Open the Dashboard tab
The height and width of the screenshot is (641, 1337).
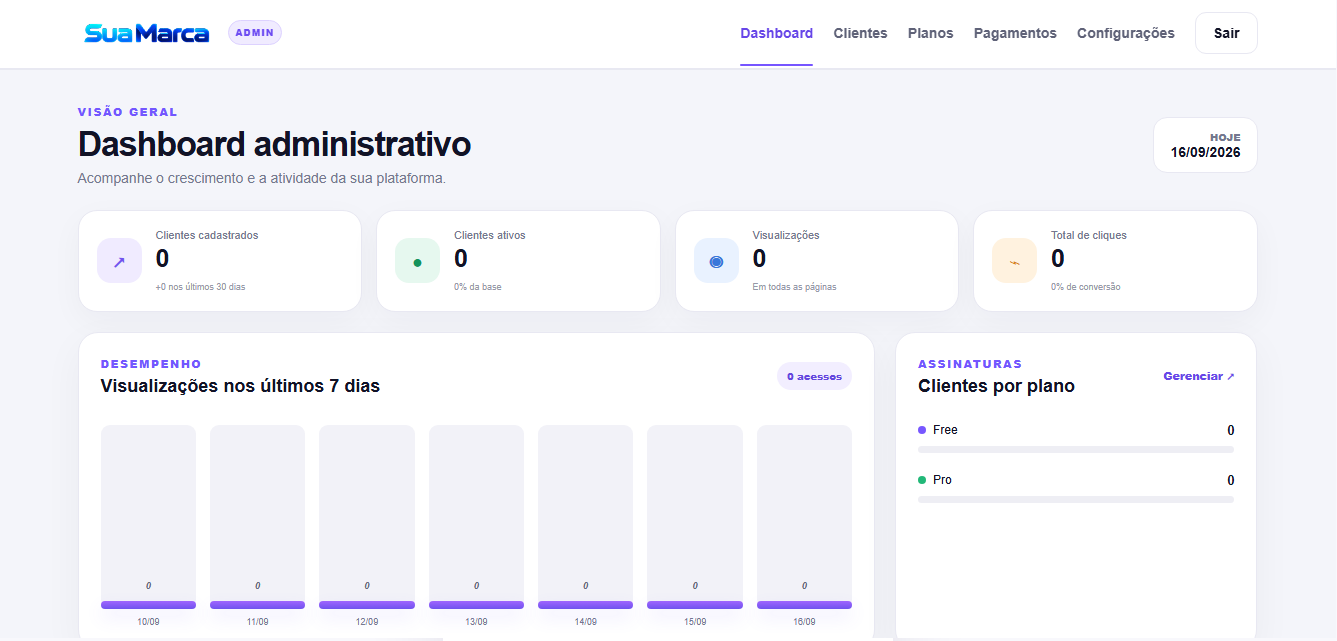776,33
